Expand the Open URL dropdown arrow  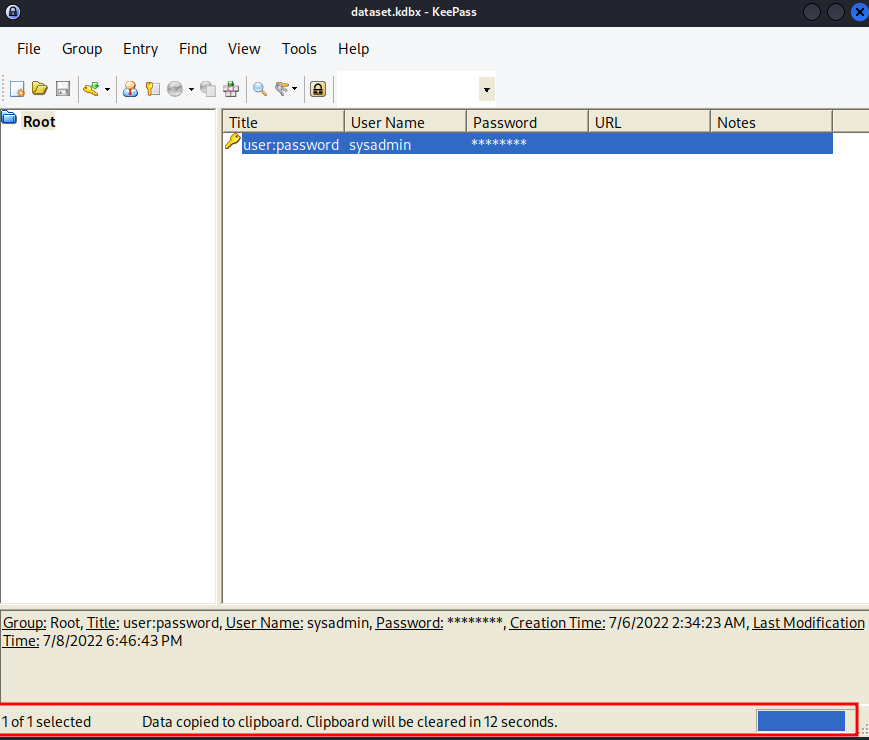pyautogui.click(x=191, y=89)
